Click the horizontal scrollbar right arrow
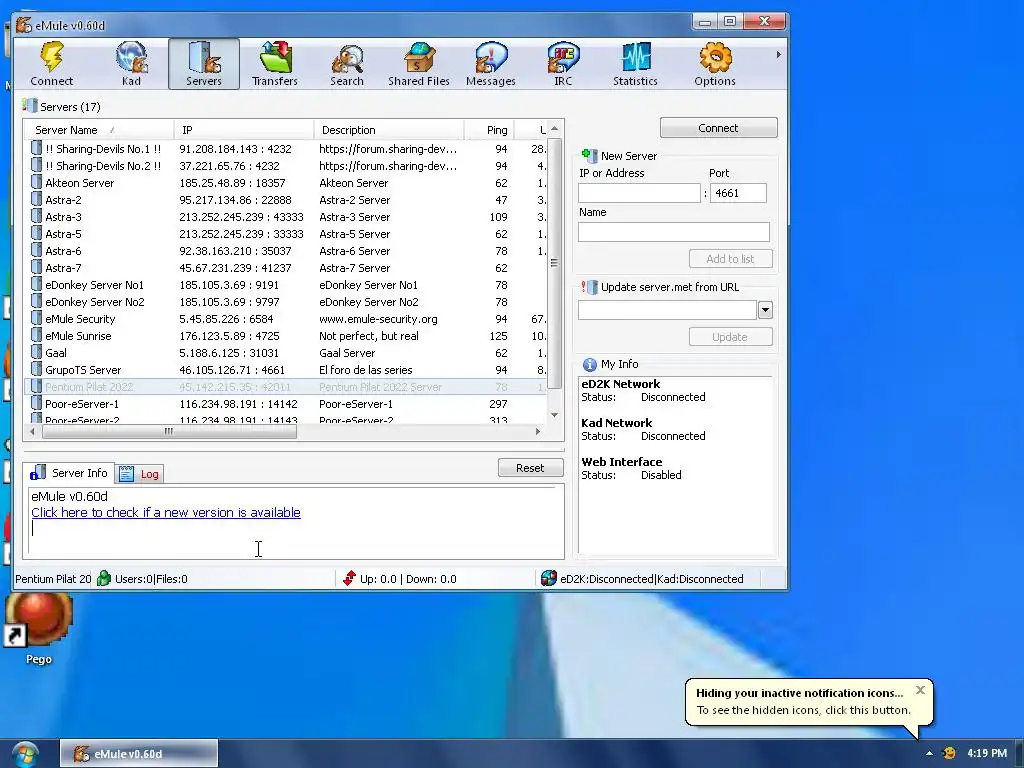1024x768 pixels. tap(538, 431)
